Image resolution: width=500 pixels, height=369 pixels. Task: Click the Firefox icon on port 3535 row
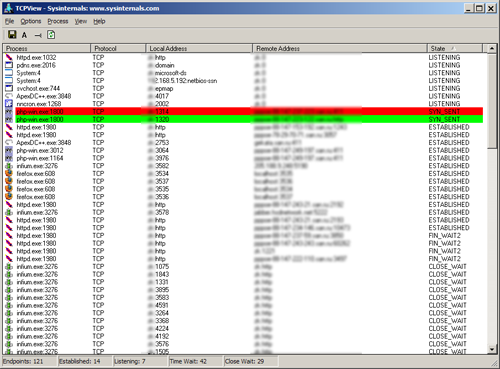9,189
